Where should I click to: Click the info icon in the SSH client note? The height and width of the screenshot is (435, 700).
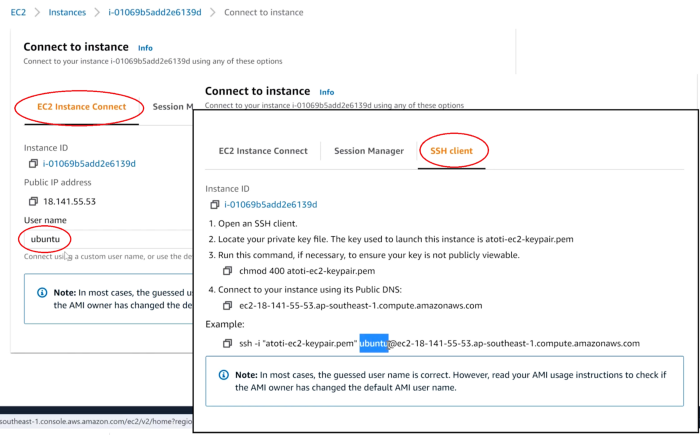[224, 375]
